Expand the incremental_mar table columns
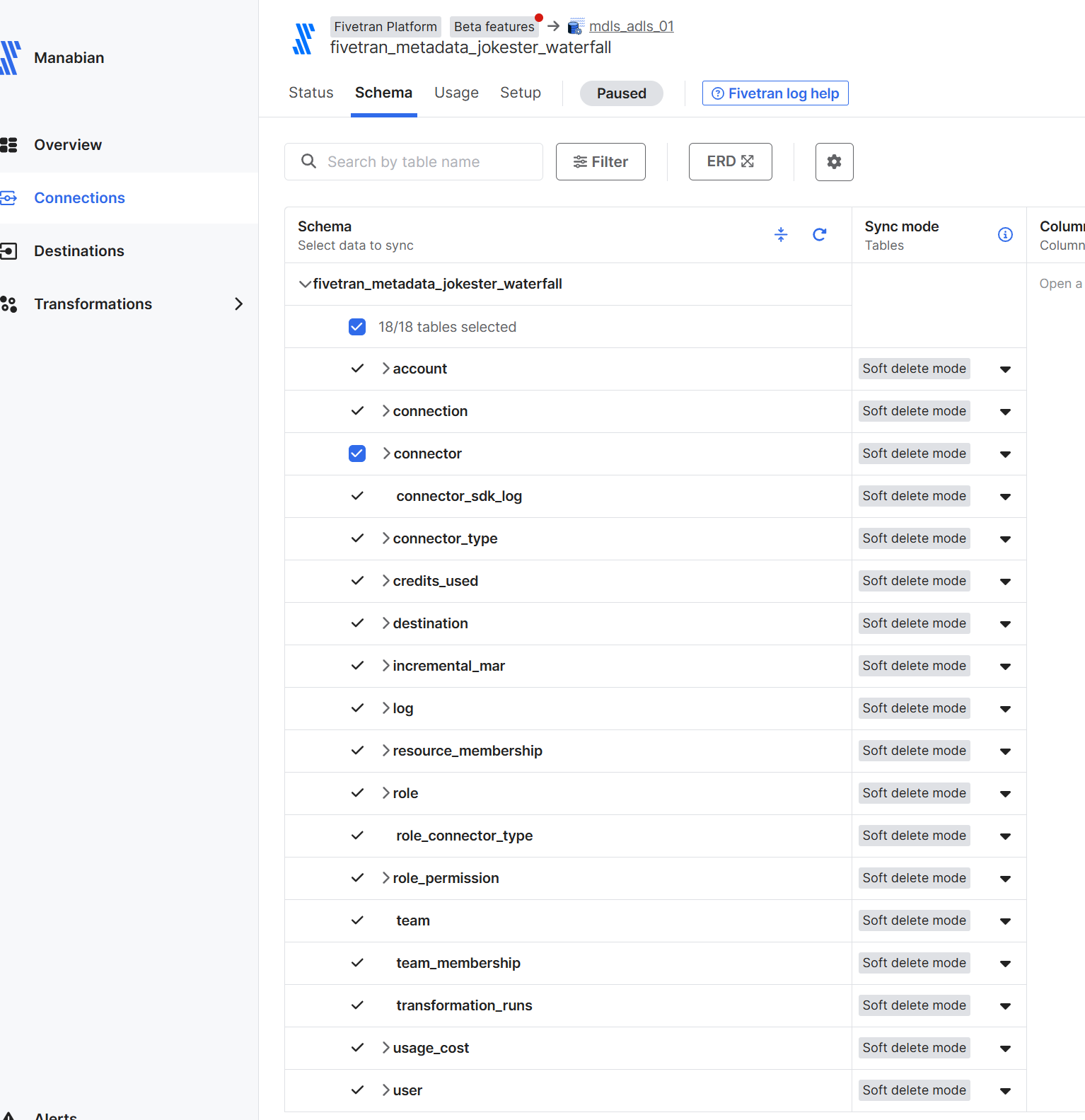1085x1120 pixels. point(385,666)
